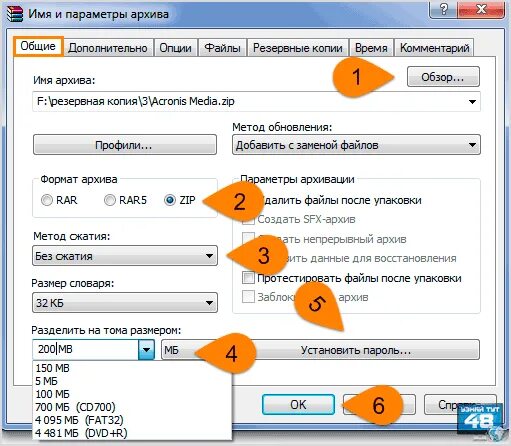Open the Опции tab

pos(175,48)
